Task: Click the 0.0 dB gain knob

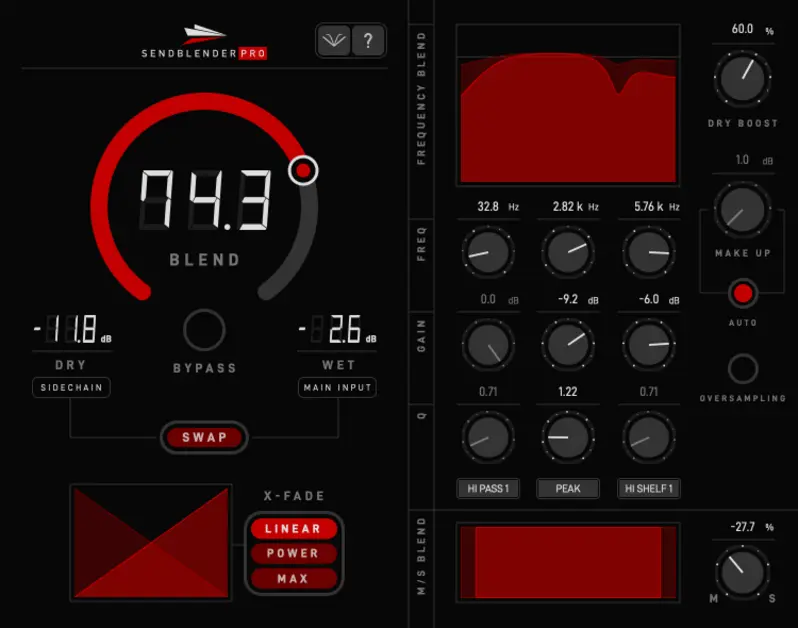Action: click(488, 345)
